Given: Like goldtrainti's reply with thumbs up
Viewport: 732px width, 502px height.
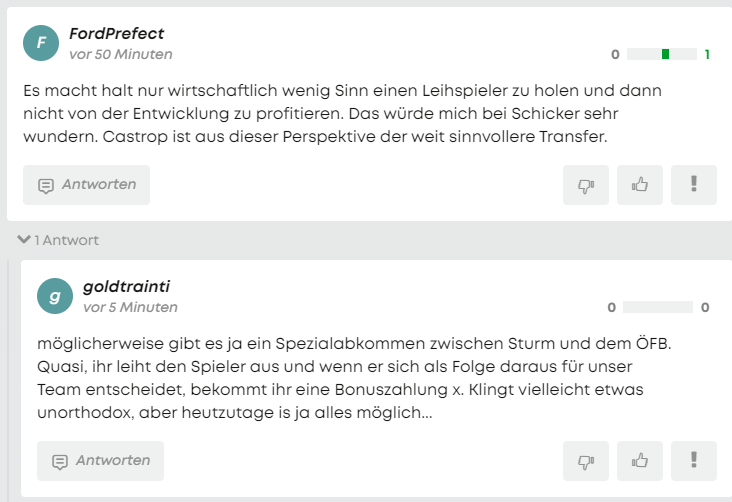Looking at the screenshot, I should click(x=640, y=461).
